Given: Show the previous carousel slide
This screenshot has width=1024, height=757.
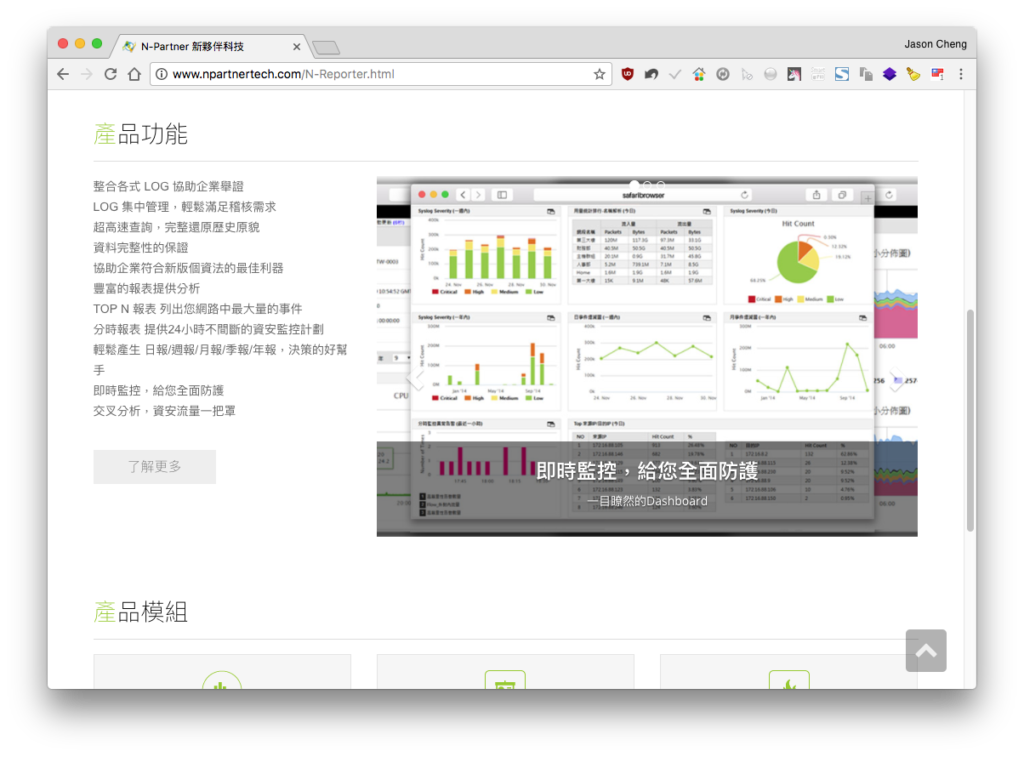Looking at the screenshot, I should click(415, 379).
